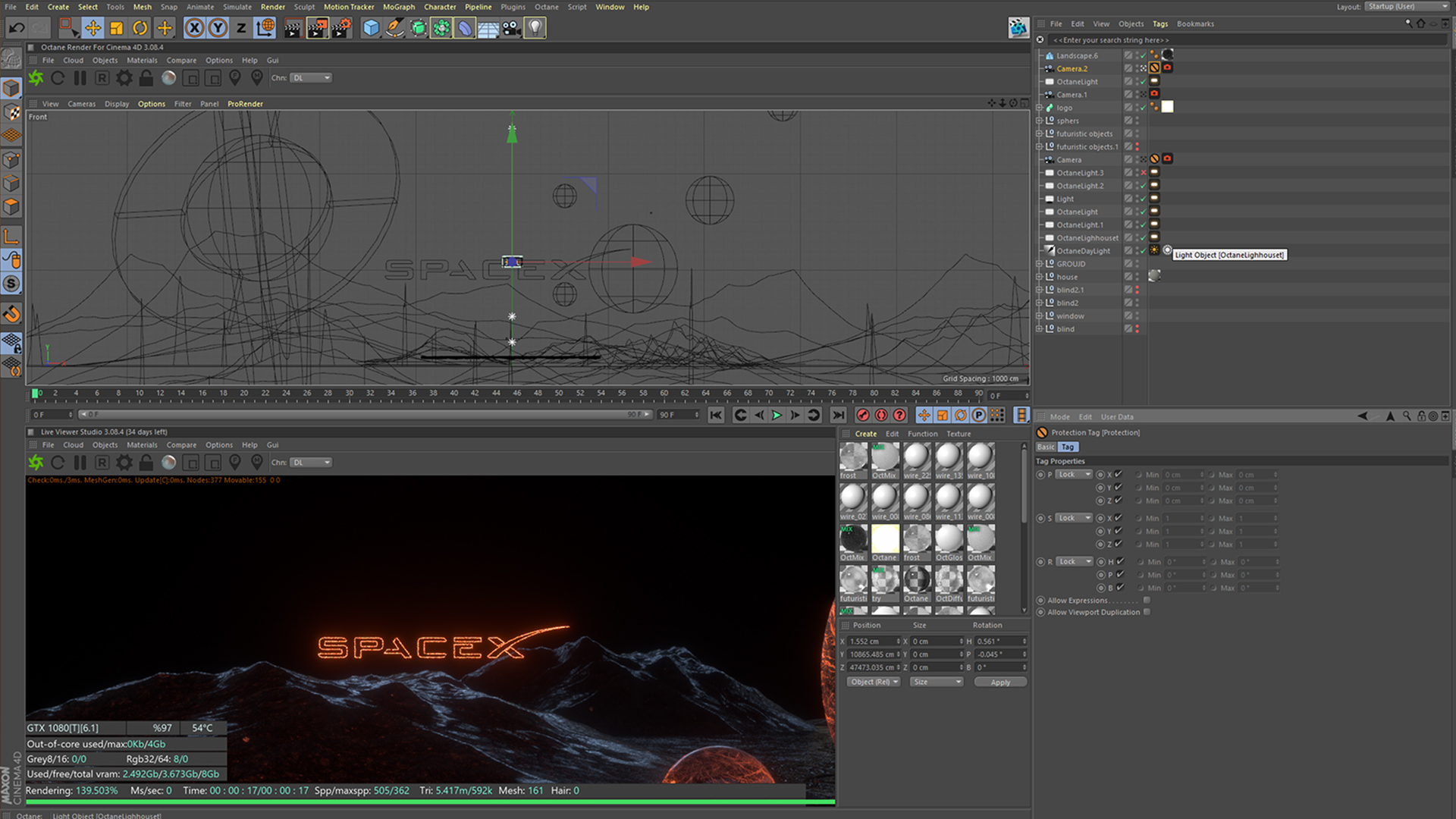Enable the Allow Viewport Duplication checkbox
Screen dimensions: 1456x819
click(x=1147, y=612)
